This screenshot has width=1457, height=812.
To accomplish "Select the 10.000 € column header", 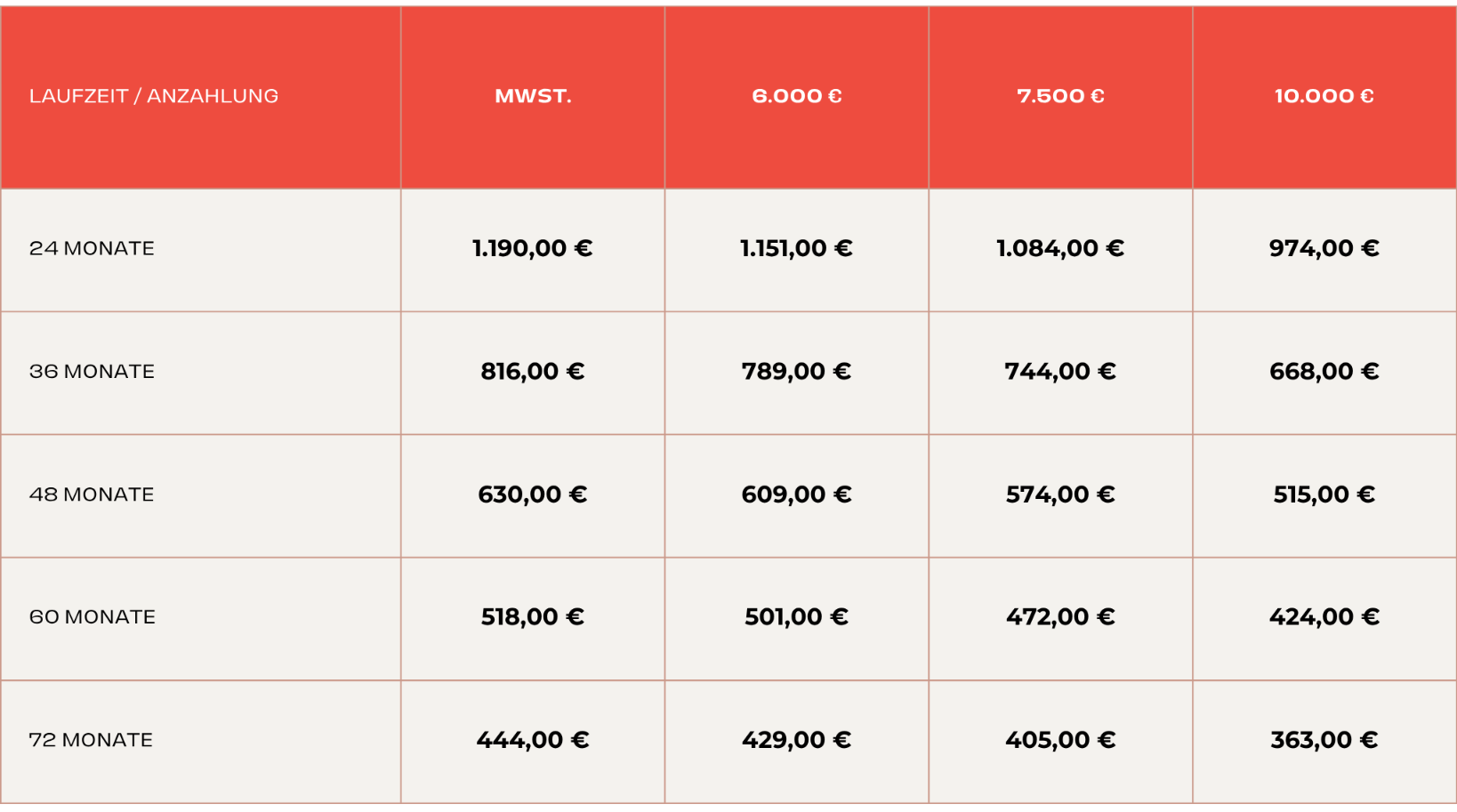I will tap(1324, 97).
